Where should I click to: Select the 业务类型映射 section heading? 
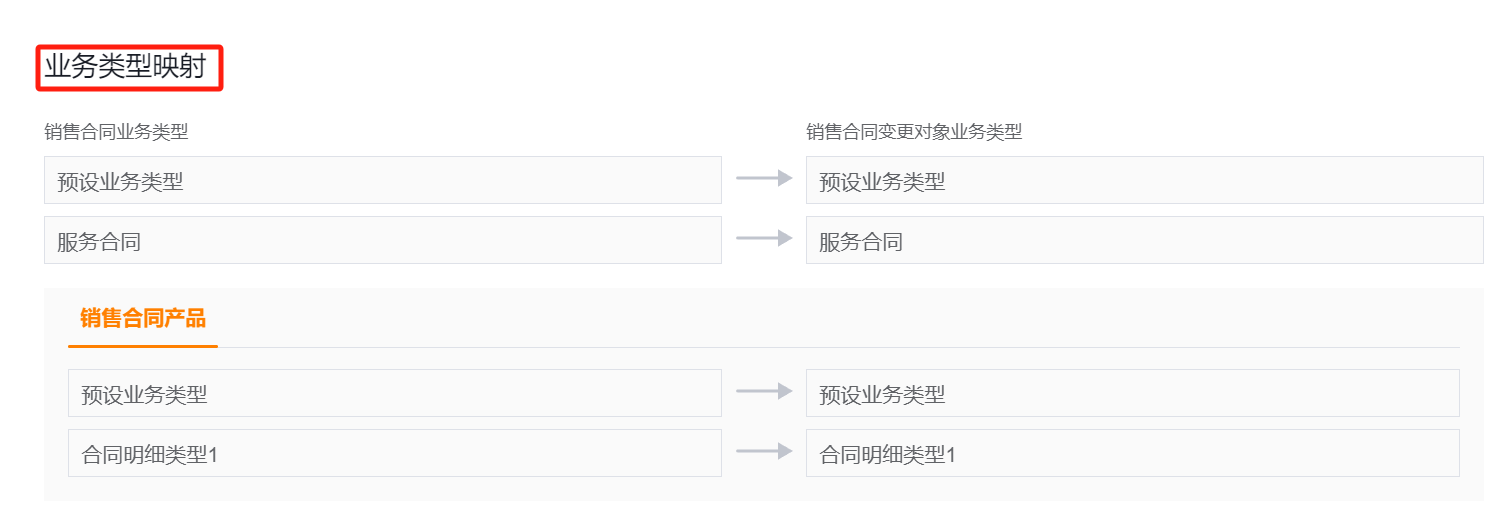point(125,67)
